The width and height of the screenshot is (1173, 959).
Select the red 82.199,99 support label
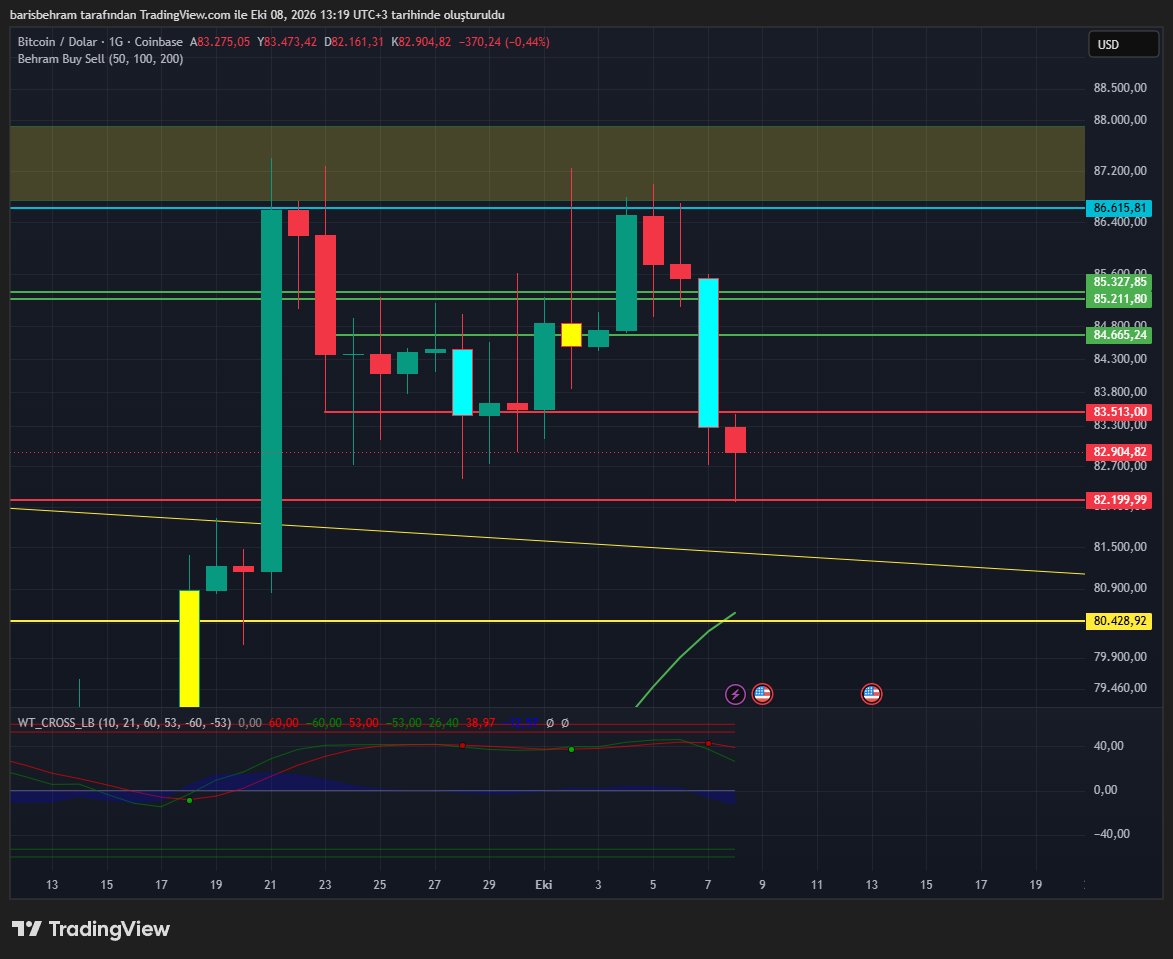[x=1119, y=500]
